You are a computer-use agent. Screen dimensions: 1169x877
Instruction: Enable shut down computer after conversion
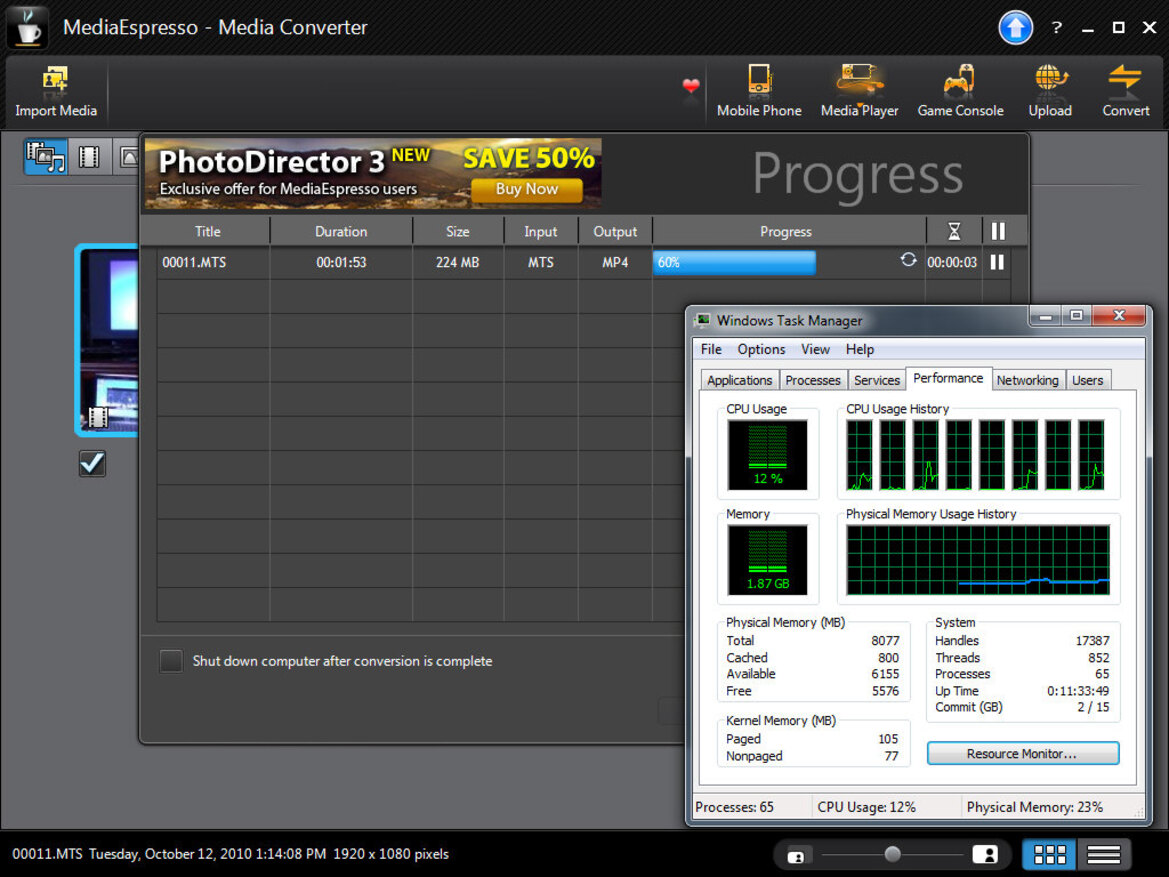(x=171, y=661)
